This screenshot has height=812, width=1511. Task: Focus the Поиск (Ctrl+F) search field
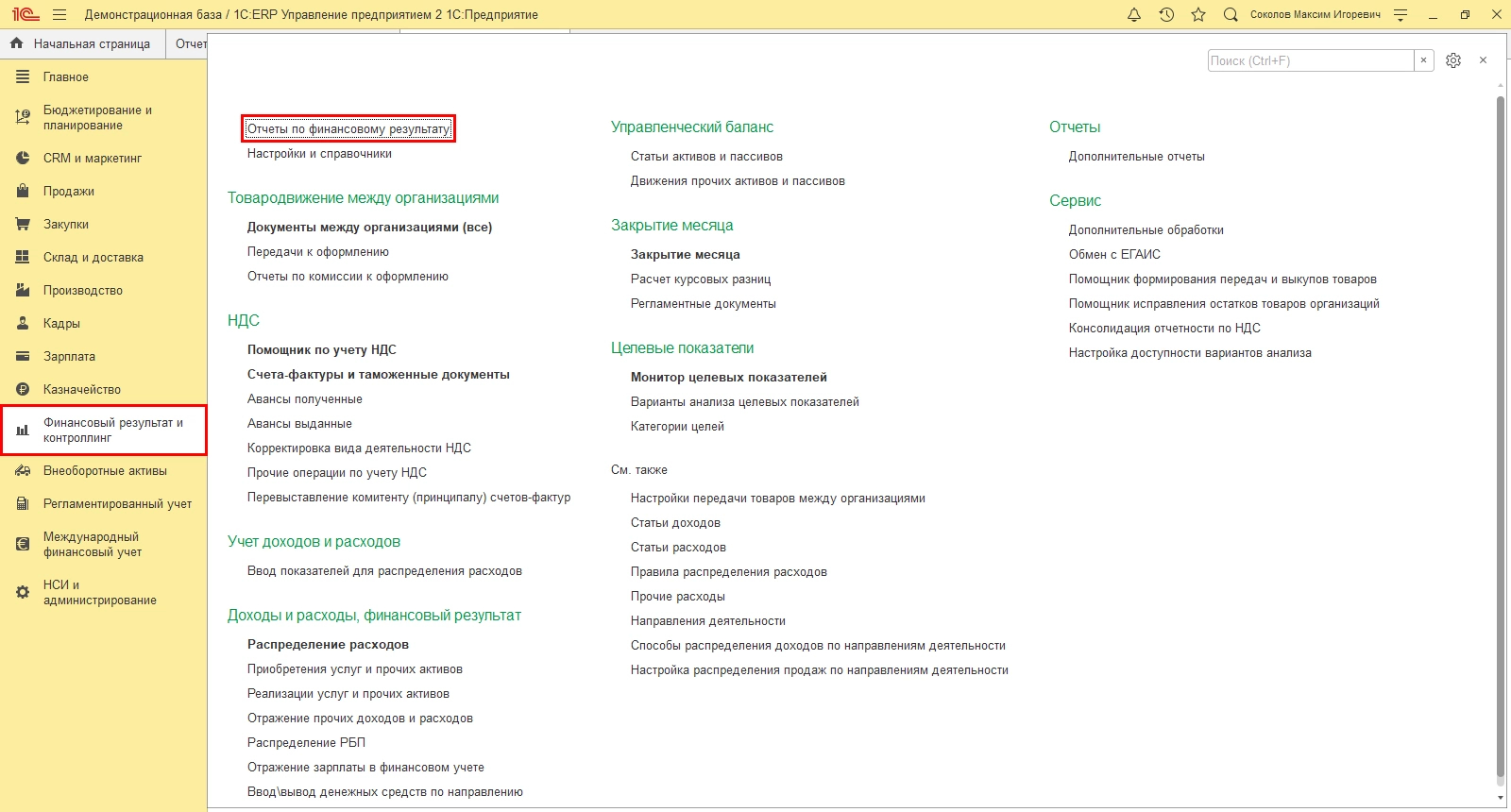pos(1311,60)
